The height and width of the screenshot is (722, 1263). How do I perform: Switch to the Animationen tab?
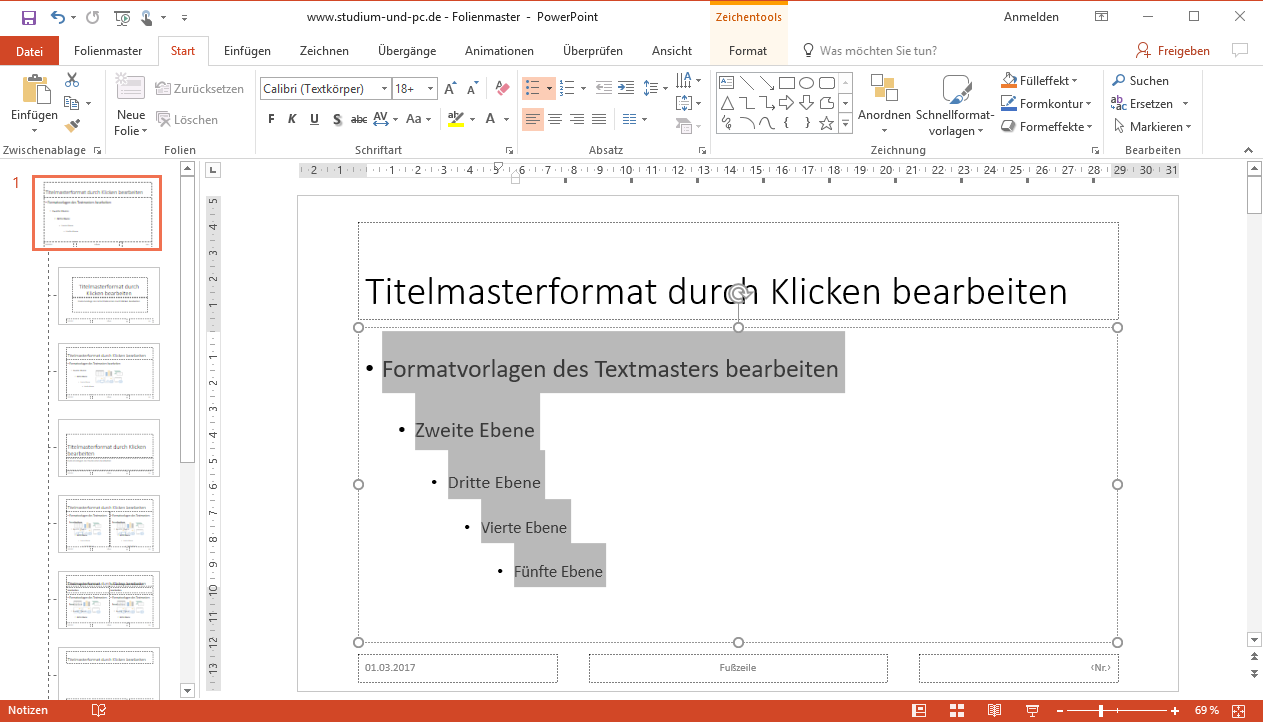[499, 51]
